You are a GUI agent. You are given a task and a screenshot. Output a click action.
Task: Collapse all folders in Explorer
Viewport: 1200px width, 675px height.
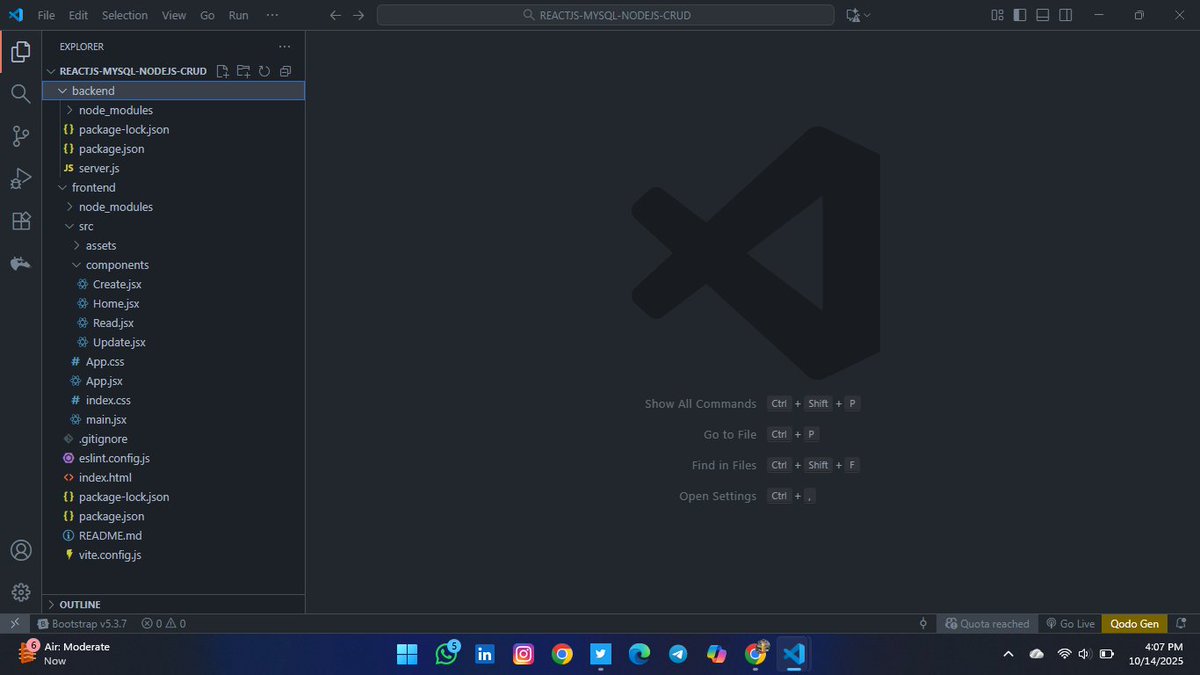tap(285, 71)
